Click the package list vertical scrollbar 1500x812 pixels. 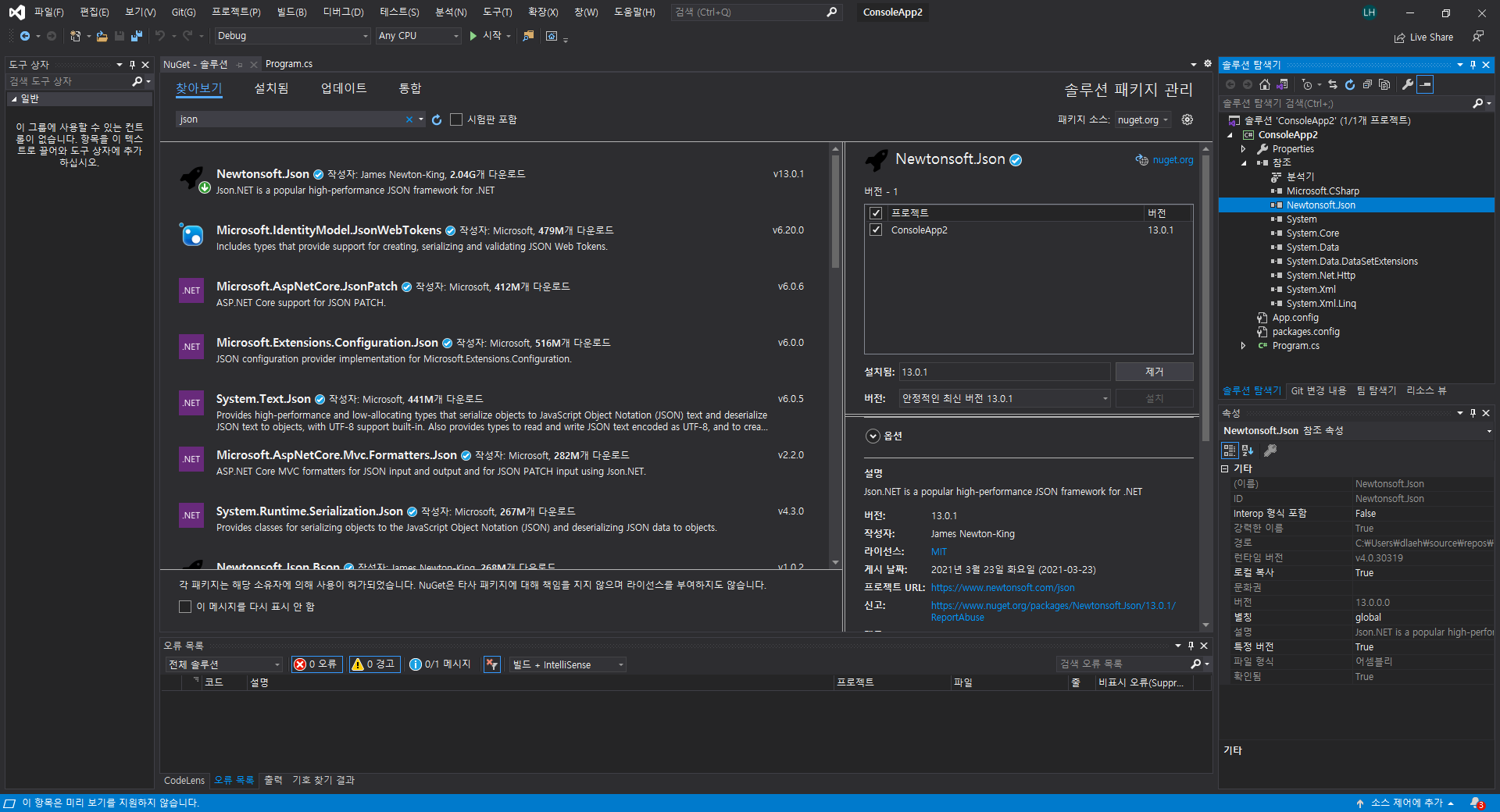(x=835, y=211)
